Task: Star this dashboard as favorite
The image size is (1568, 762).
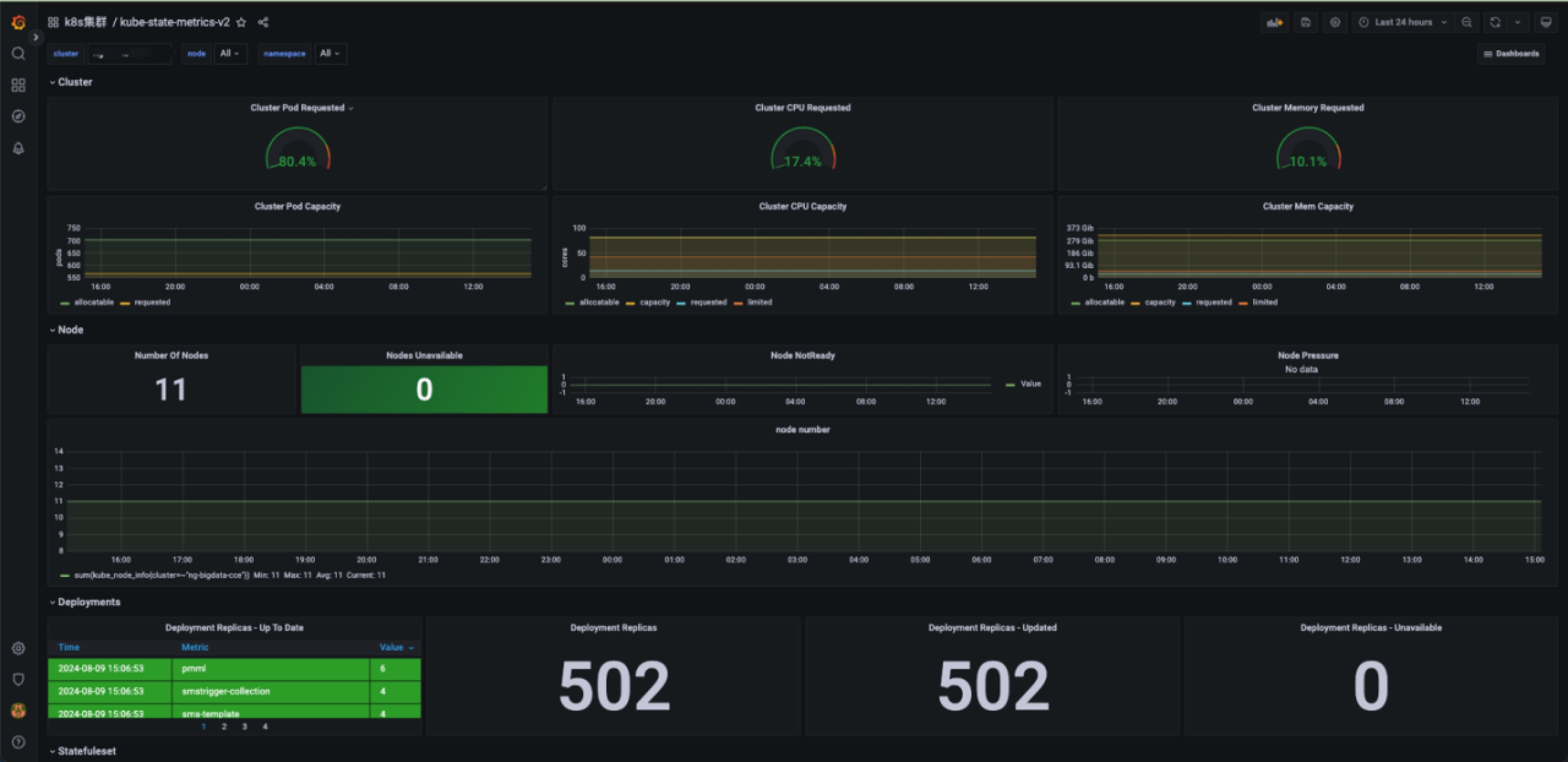Action: [x=241, y=23]
